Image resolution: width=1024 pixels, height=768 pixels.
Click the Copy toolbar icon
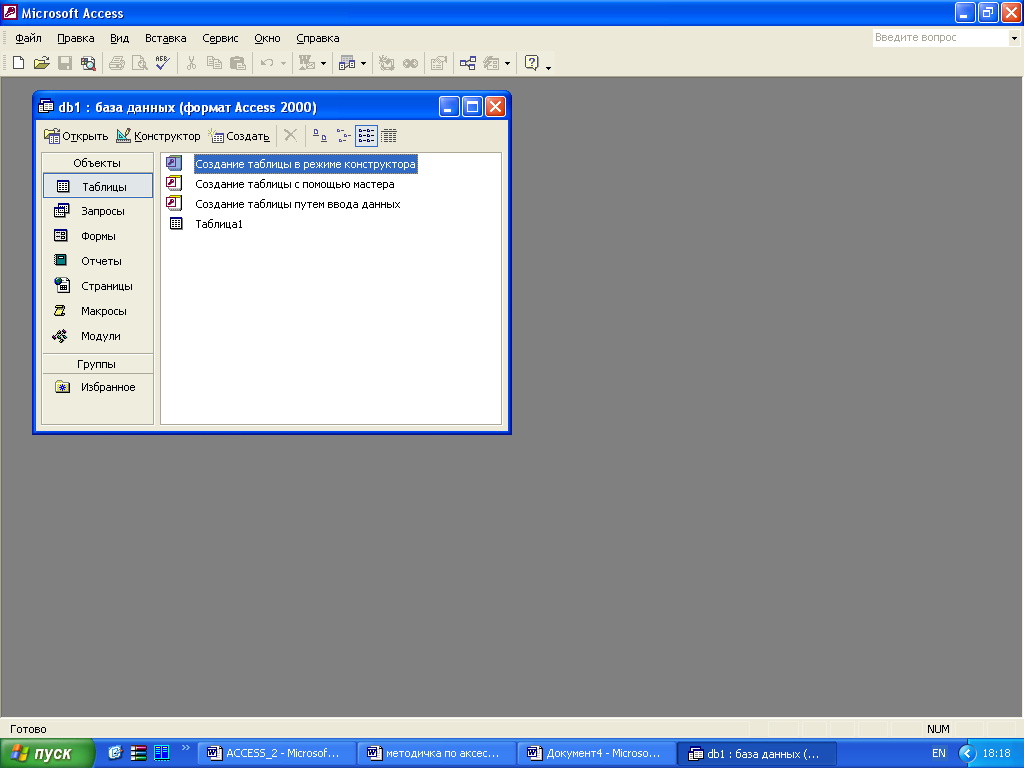click(214, 63)
